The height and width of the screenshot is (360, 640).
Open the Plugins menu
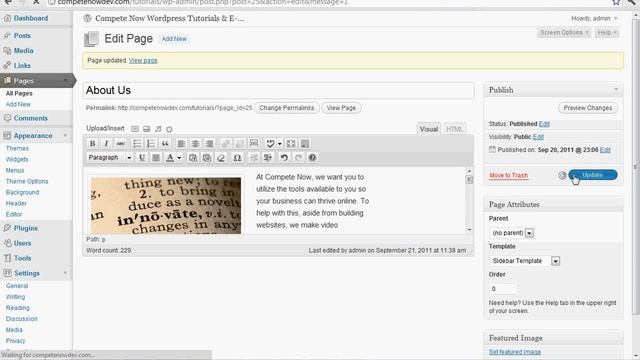click(26, 228)
